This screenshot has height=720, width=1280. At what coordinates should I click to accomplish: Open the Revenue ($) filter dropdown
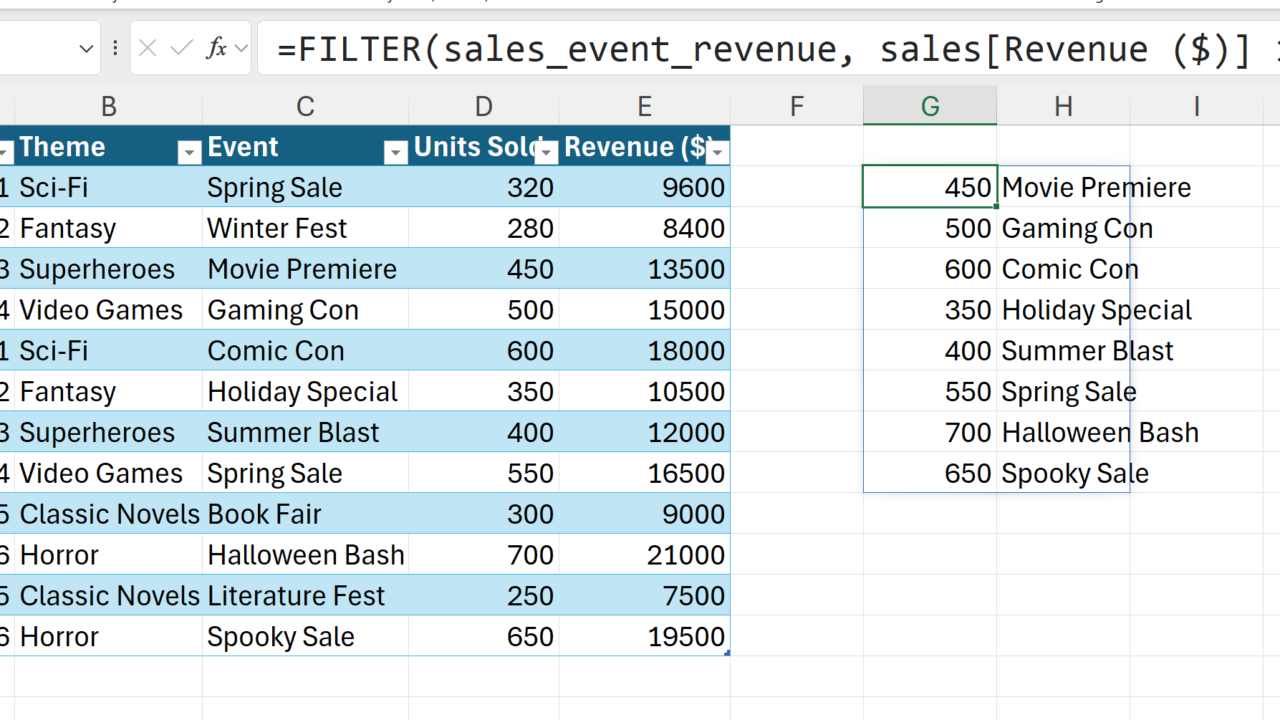point(717,152)
